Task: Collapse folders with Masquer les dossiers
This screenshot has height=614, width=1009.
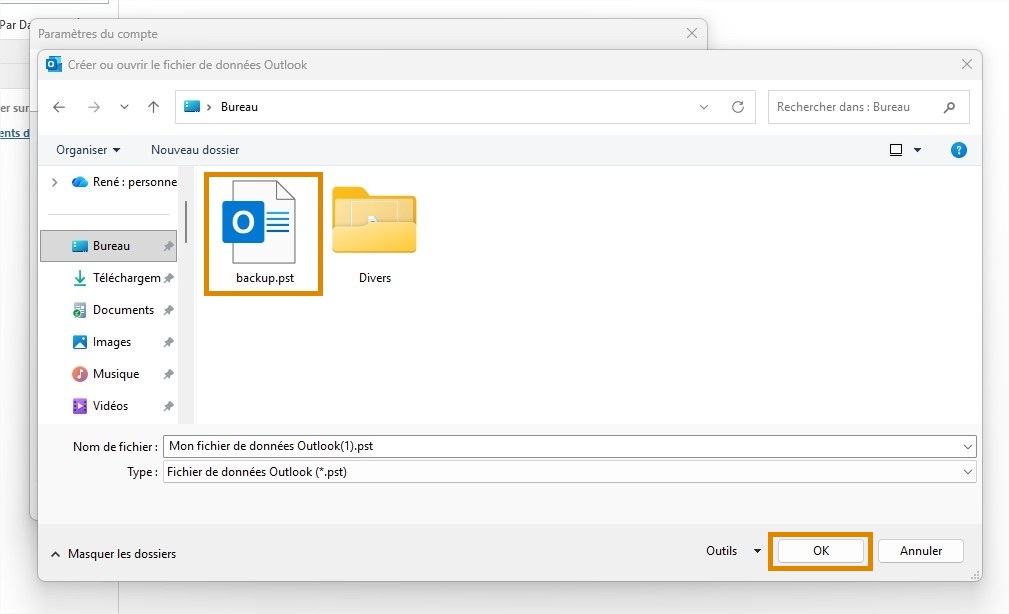Action: [x=113, y=553]
